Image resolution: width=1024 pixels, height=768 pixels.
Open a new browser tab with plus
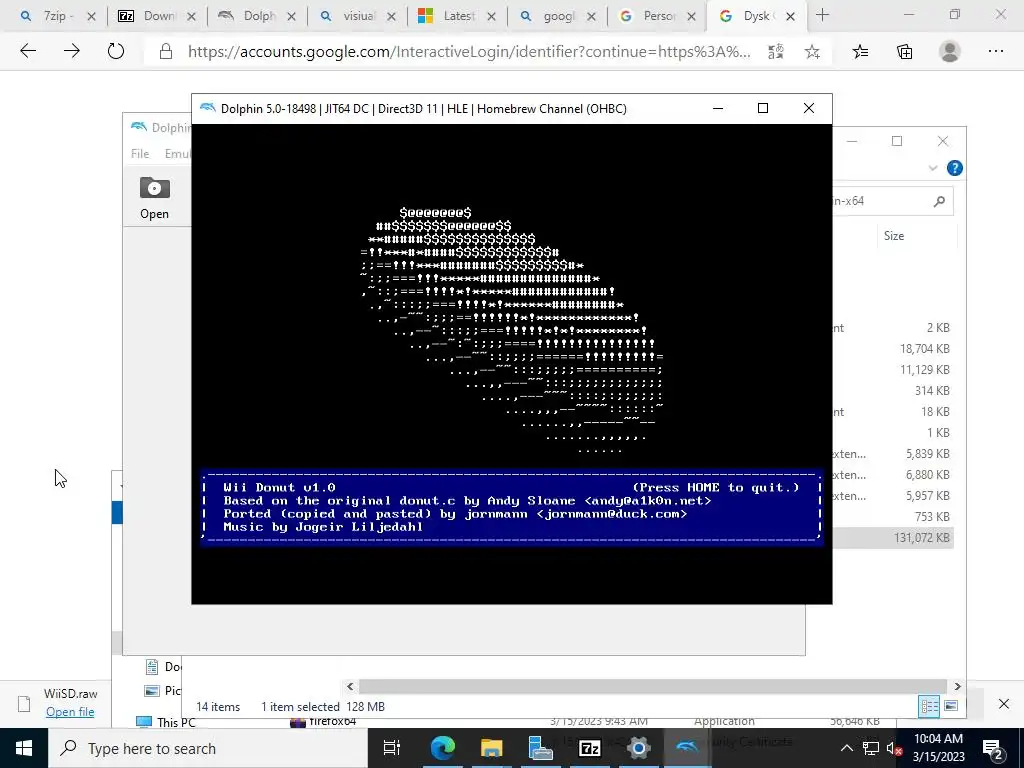[x=822, y=16]
